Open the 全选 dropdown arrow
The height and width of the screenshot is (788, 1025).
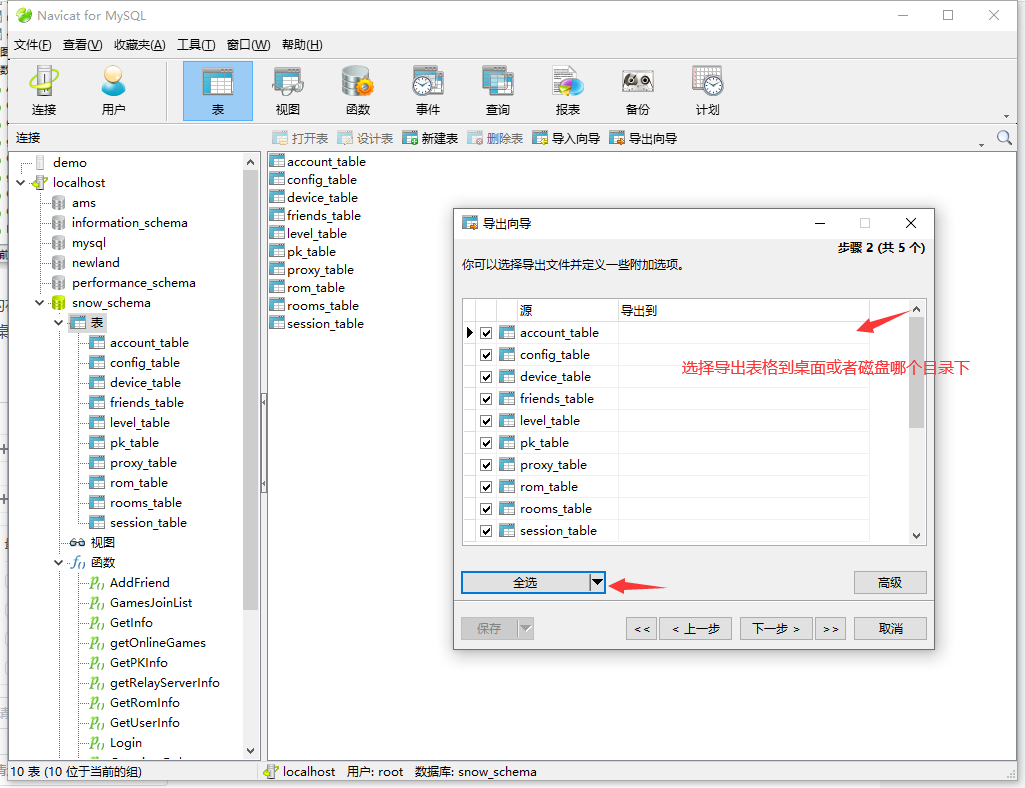(597, 582)
